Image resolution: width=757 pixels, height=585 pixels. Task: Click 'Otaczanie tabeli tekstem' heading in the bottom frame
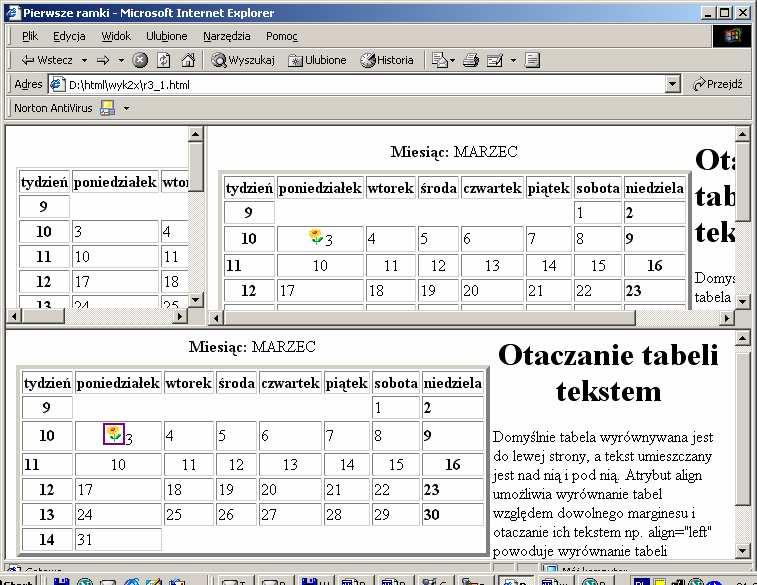pos(608,373)
